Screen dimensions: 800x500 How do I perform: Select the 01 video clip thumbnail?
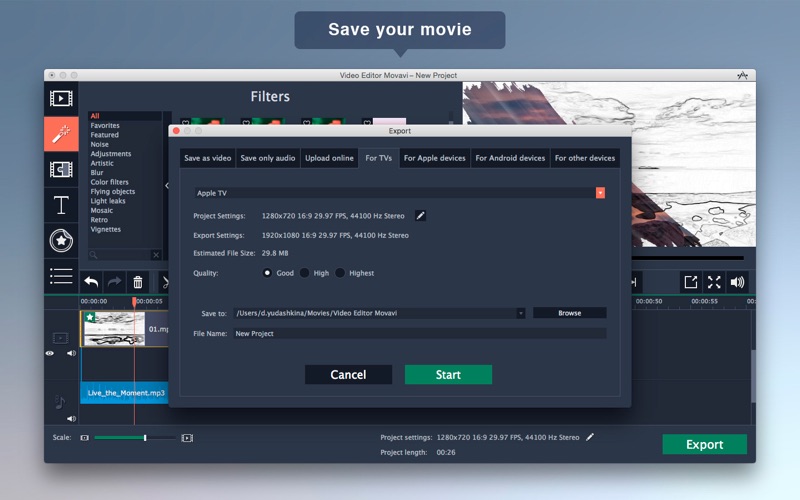tap(114, 329)
